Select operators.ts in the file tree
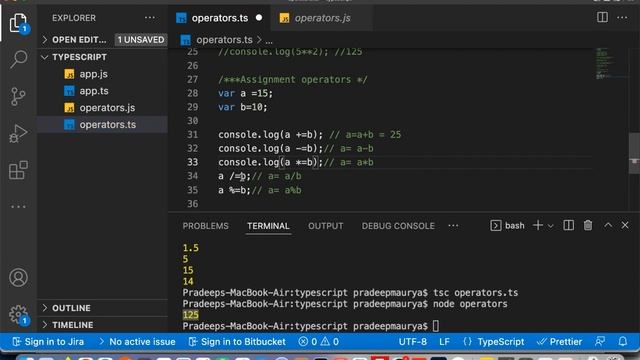640x360 pixels. coord(102,124)
